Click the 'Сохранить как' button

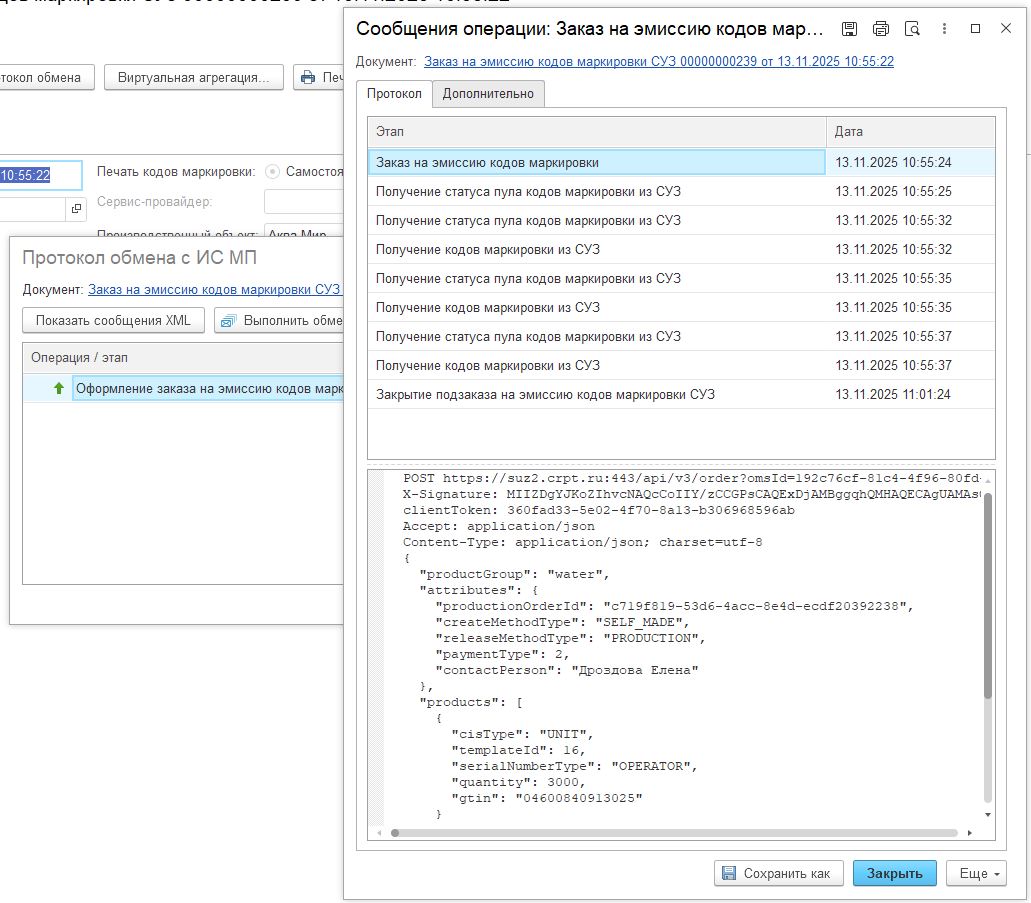pyautogui.click(x=778, y=873)
